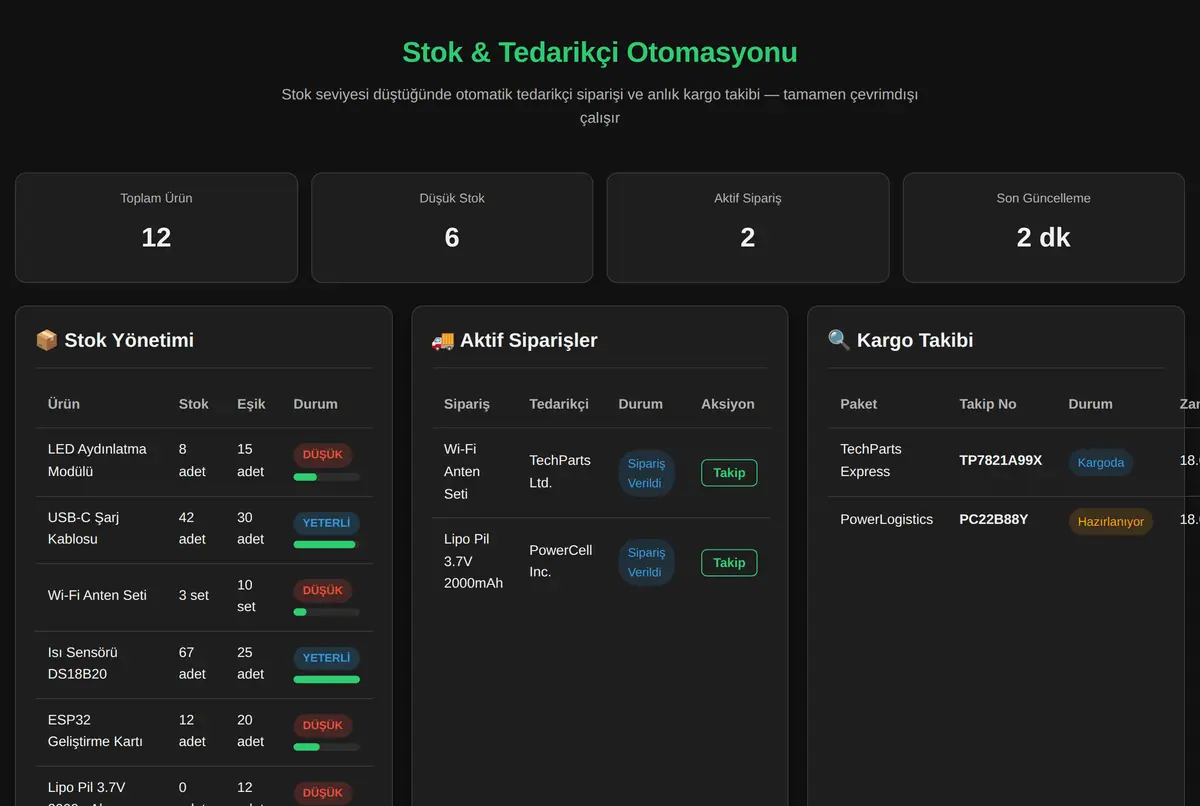Image resolution: width=1200 pixels, height=806 pixels.
Task: Click the package emoji beside Stok Yönetimi
Action: [46, 340]
